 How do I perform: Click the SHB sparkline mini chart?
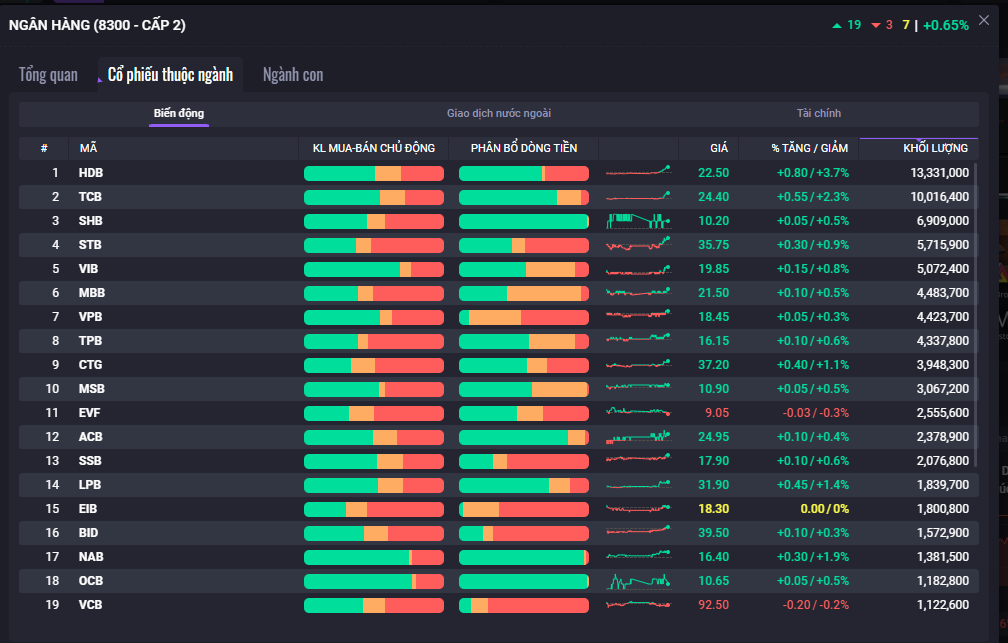(638, 221)
